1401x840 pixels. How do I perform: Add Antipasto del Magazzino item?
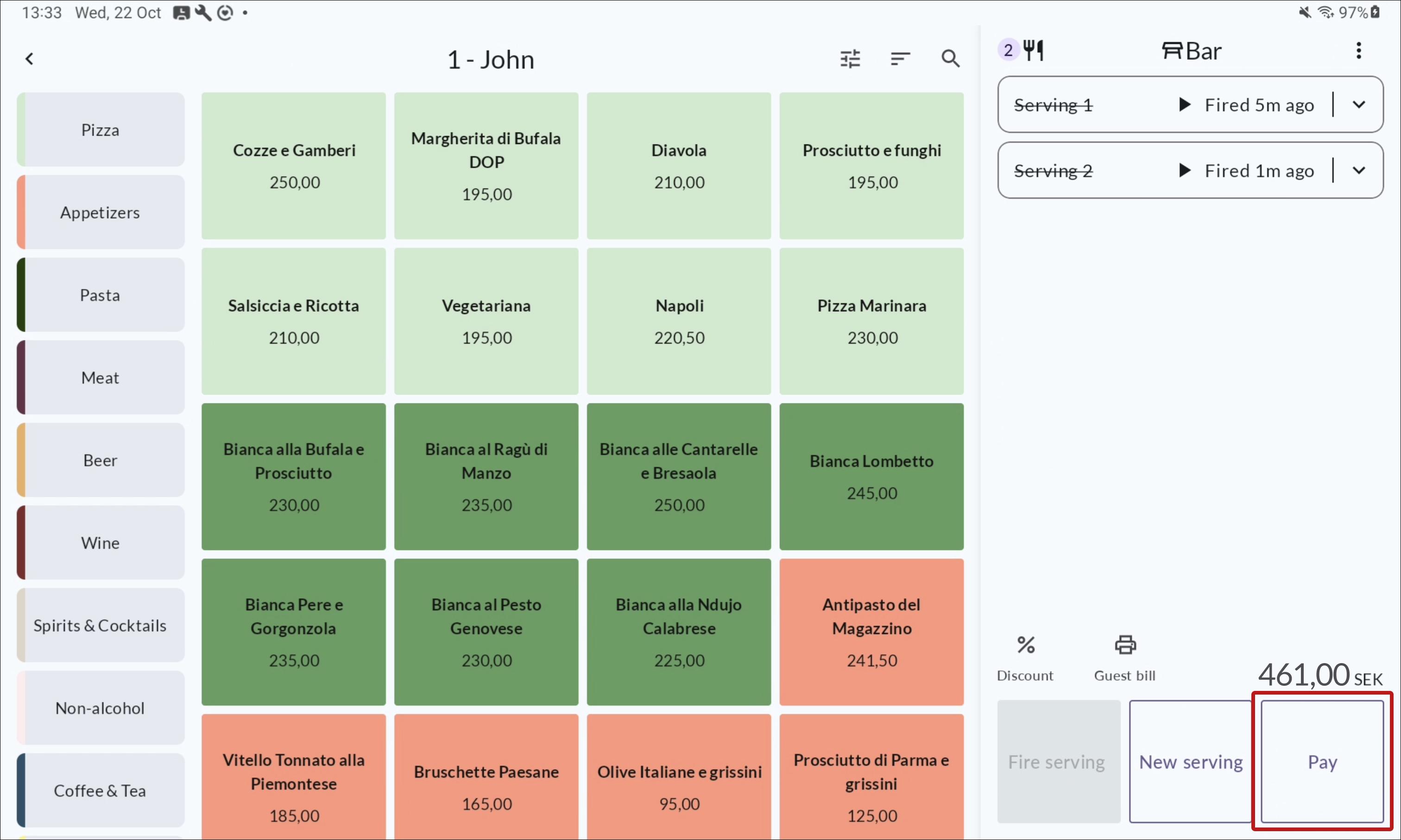[x=871, y=632]
